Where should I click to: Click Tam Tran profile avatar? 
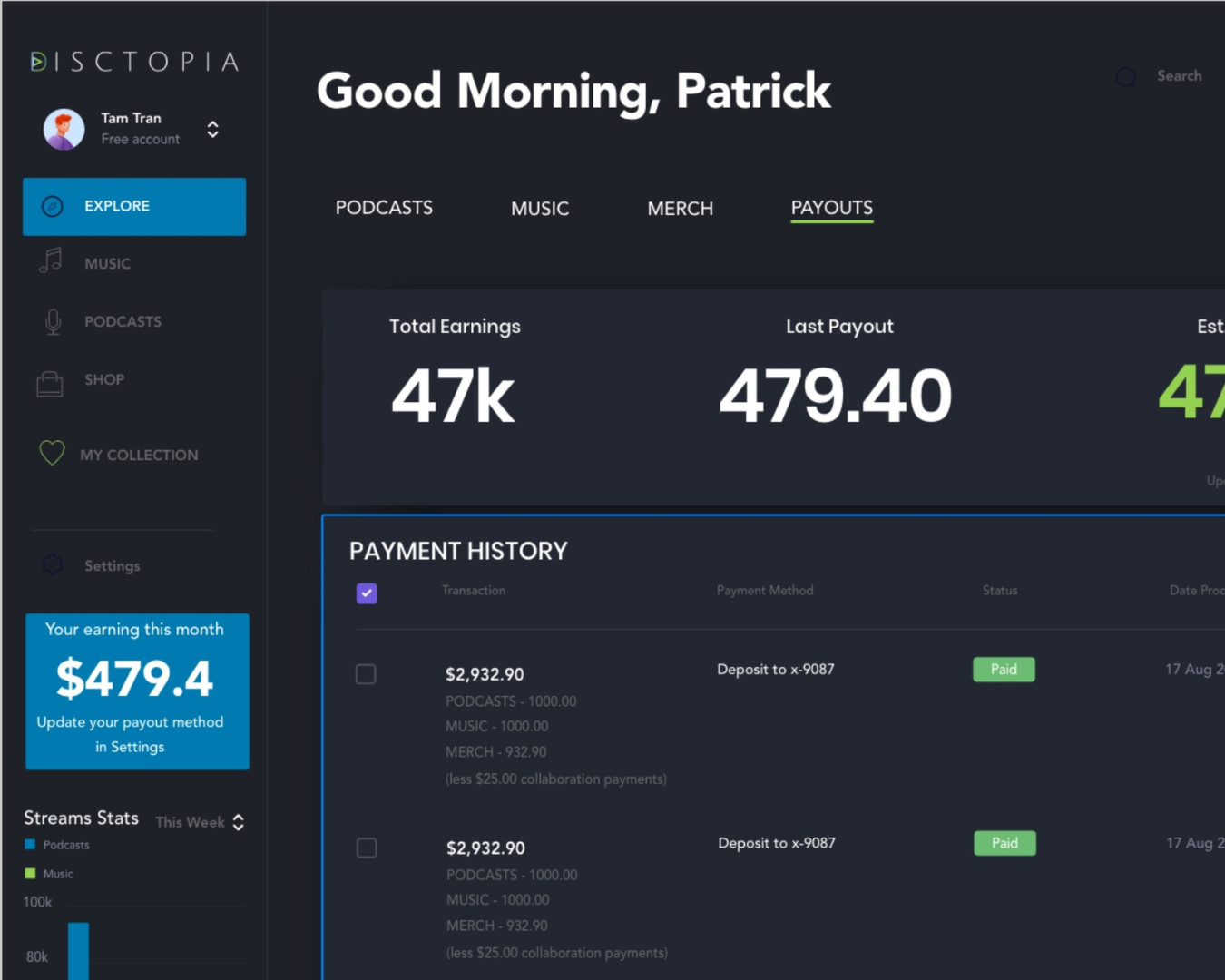pos(64,129)
